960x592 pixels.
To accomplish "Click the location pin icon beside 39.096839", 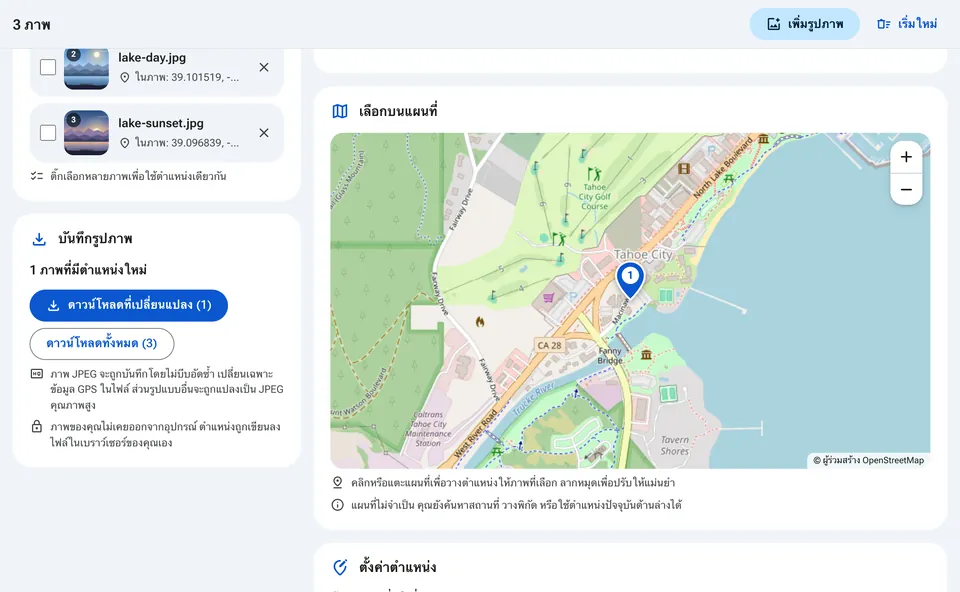I will pos(124,143).
